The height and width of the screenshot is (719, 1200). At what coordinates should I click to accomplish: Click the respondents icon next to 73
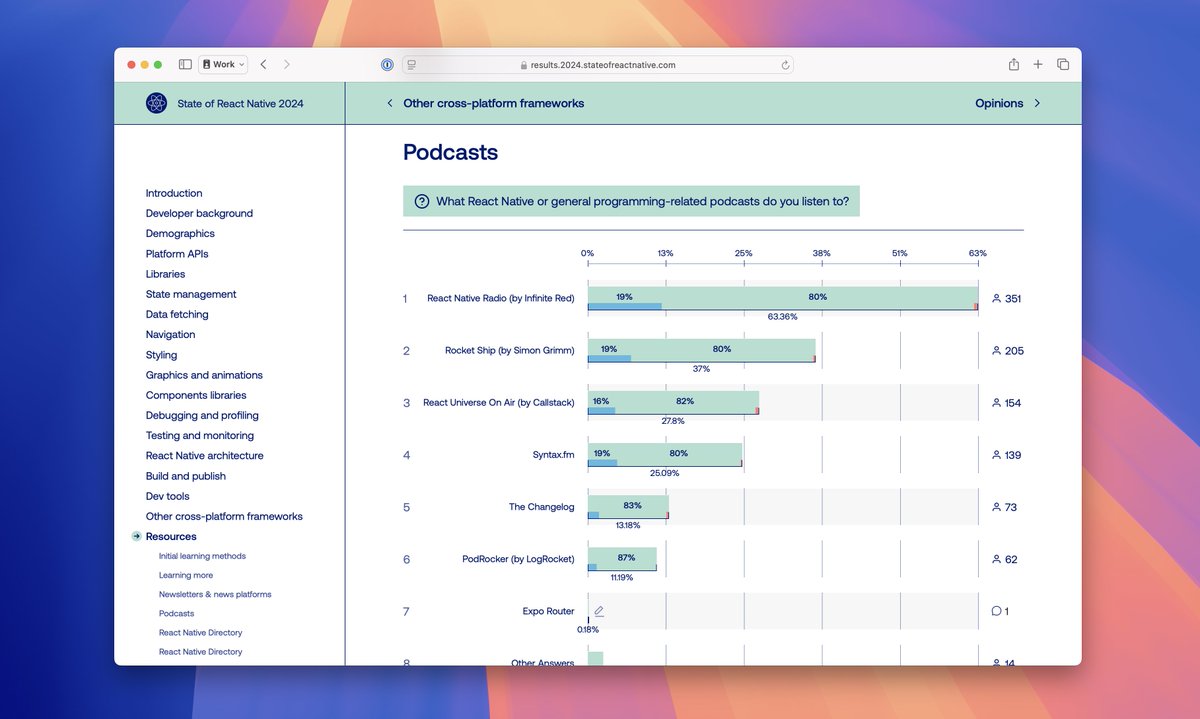point(996,507)
